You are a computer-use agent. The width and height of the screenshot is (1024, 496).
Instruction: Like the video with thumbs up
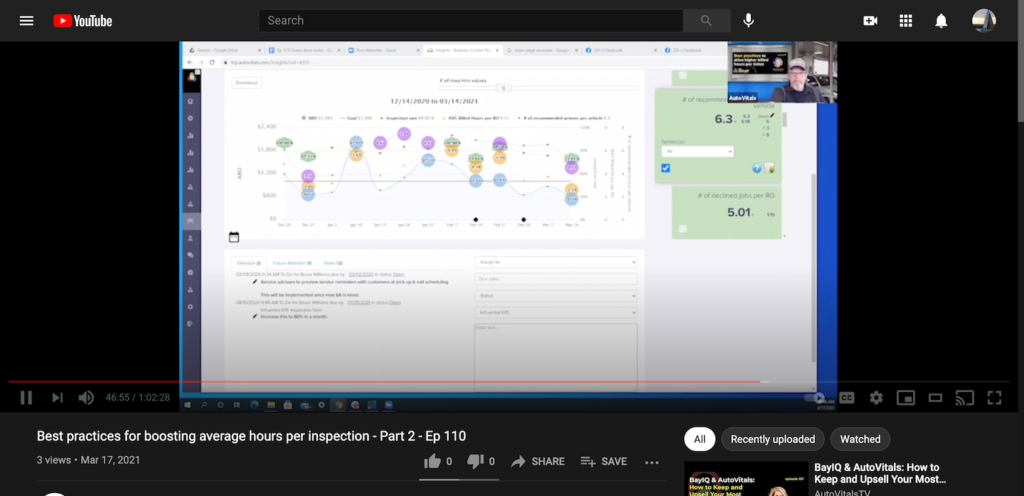tap(432, 461)
